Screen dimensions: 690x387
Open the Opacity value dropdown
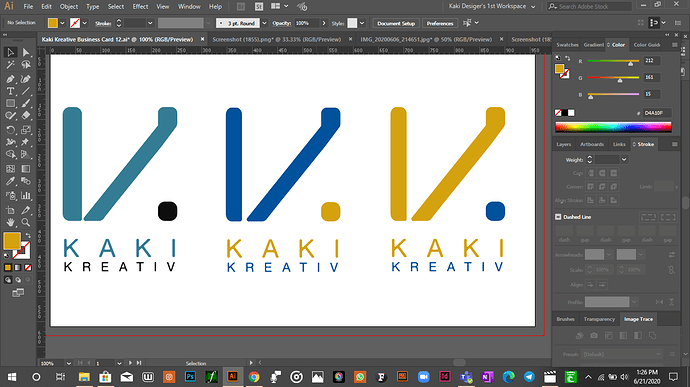pyautogui.click(x=324, y=23)
